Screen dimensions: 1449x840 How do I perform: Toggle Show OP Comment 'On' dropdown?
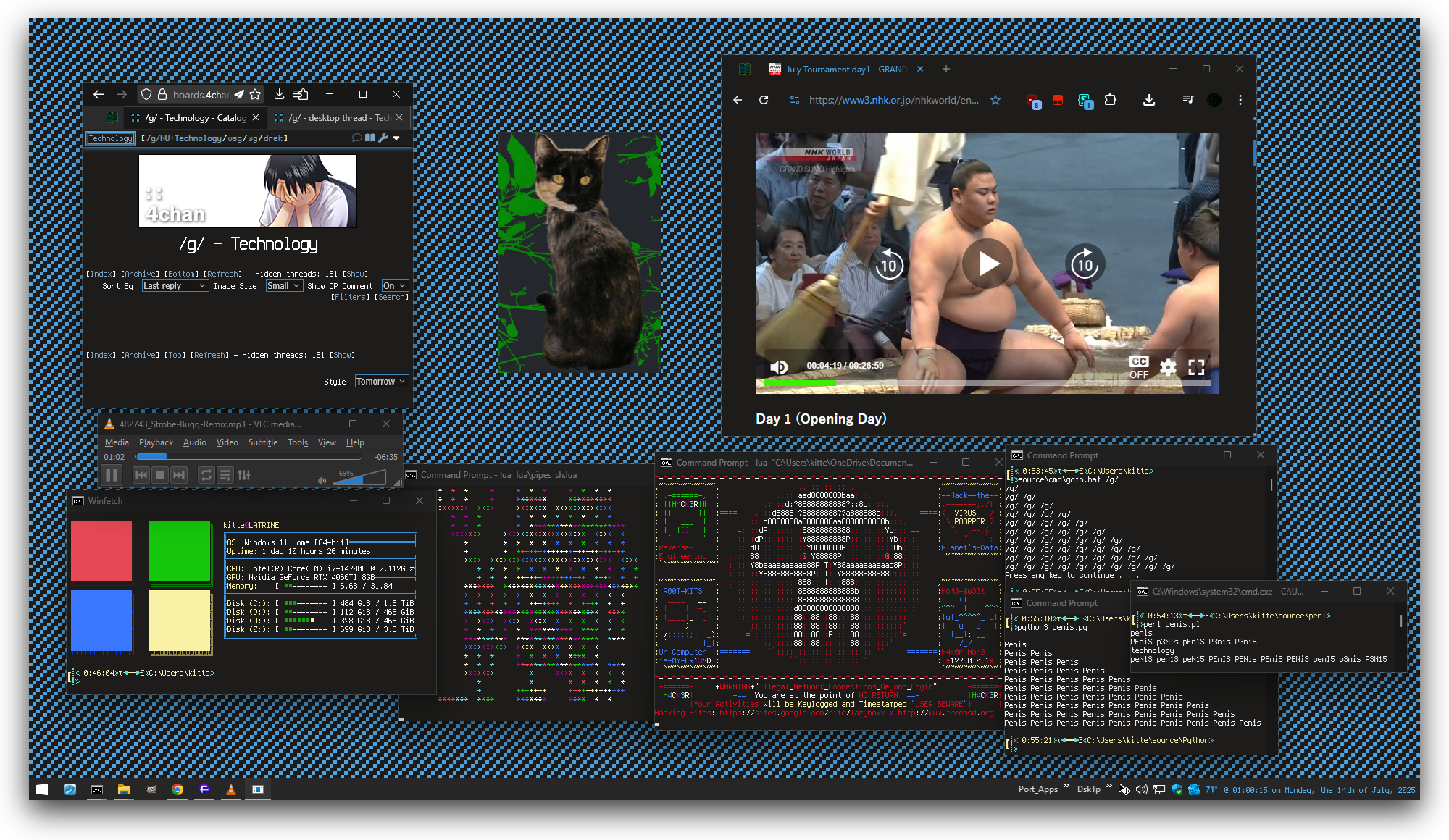[394, 286]
